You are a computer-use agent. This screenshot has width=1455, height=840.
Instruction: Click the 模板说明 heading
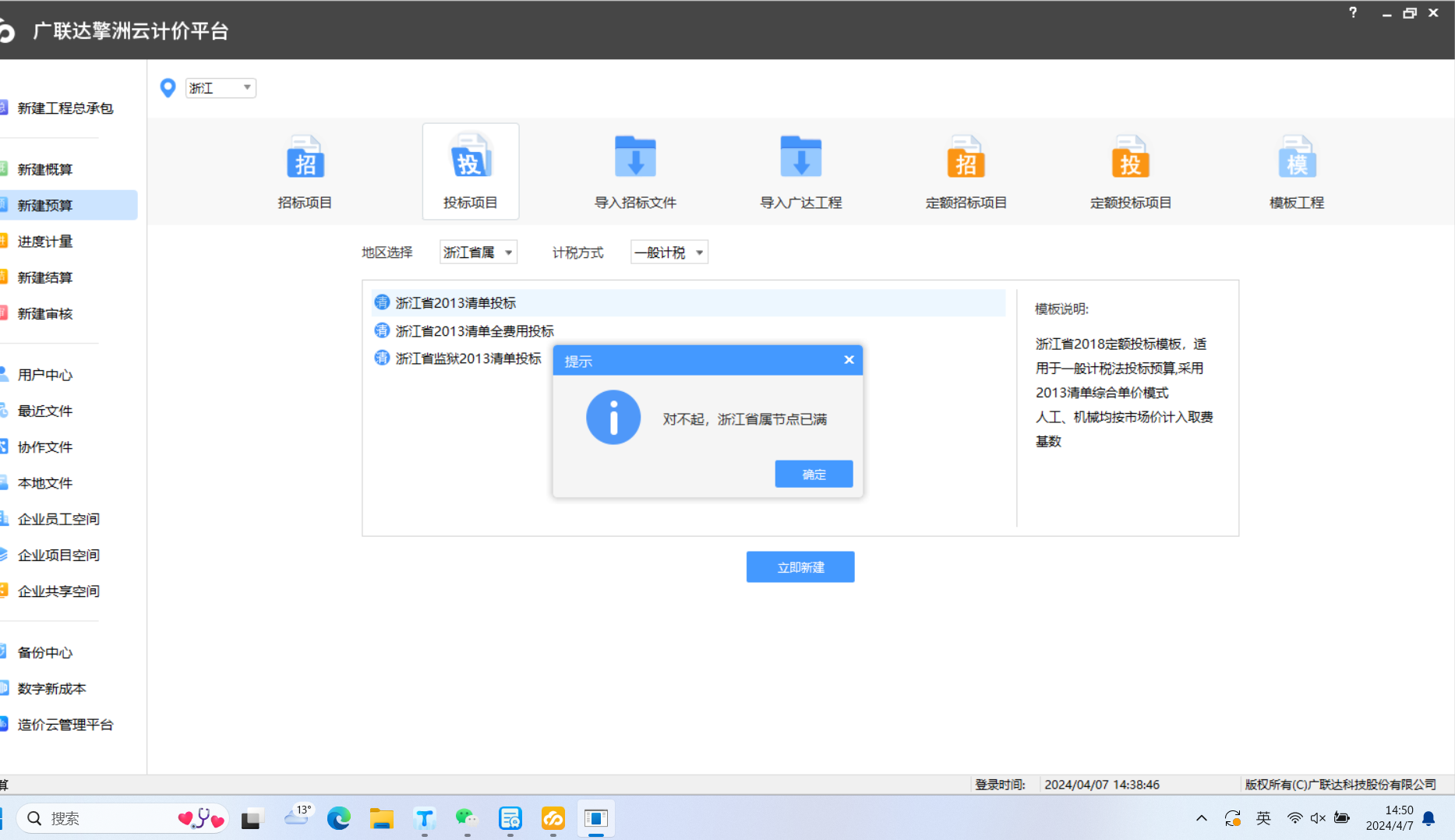pos(1061,309)
